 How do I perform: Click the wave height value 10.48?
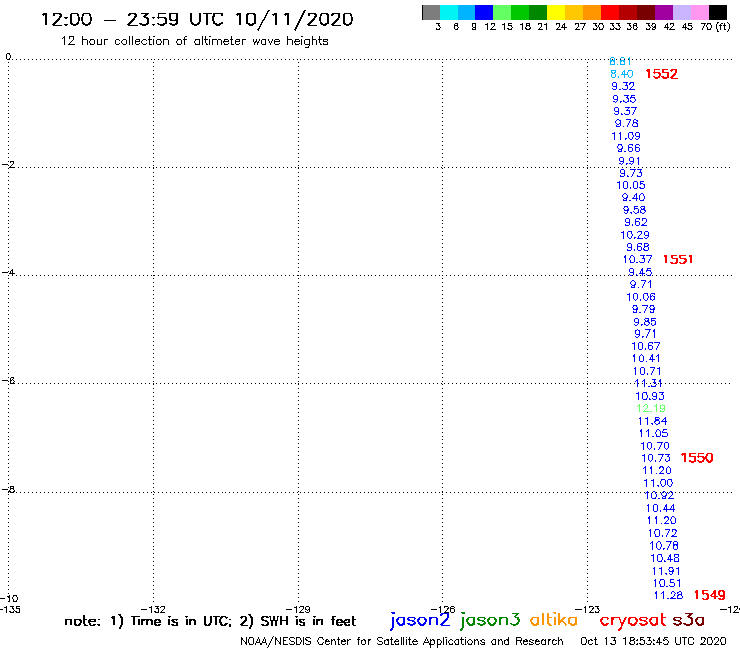coord(665,558)
